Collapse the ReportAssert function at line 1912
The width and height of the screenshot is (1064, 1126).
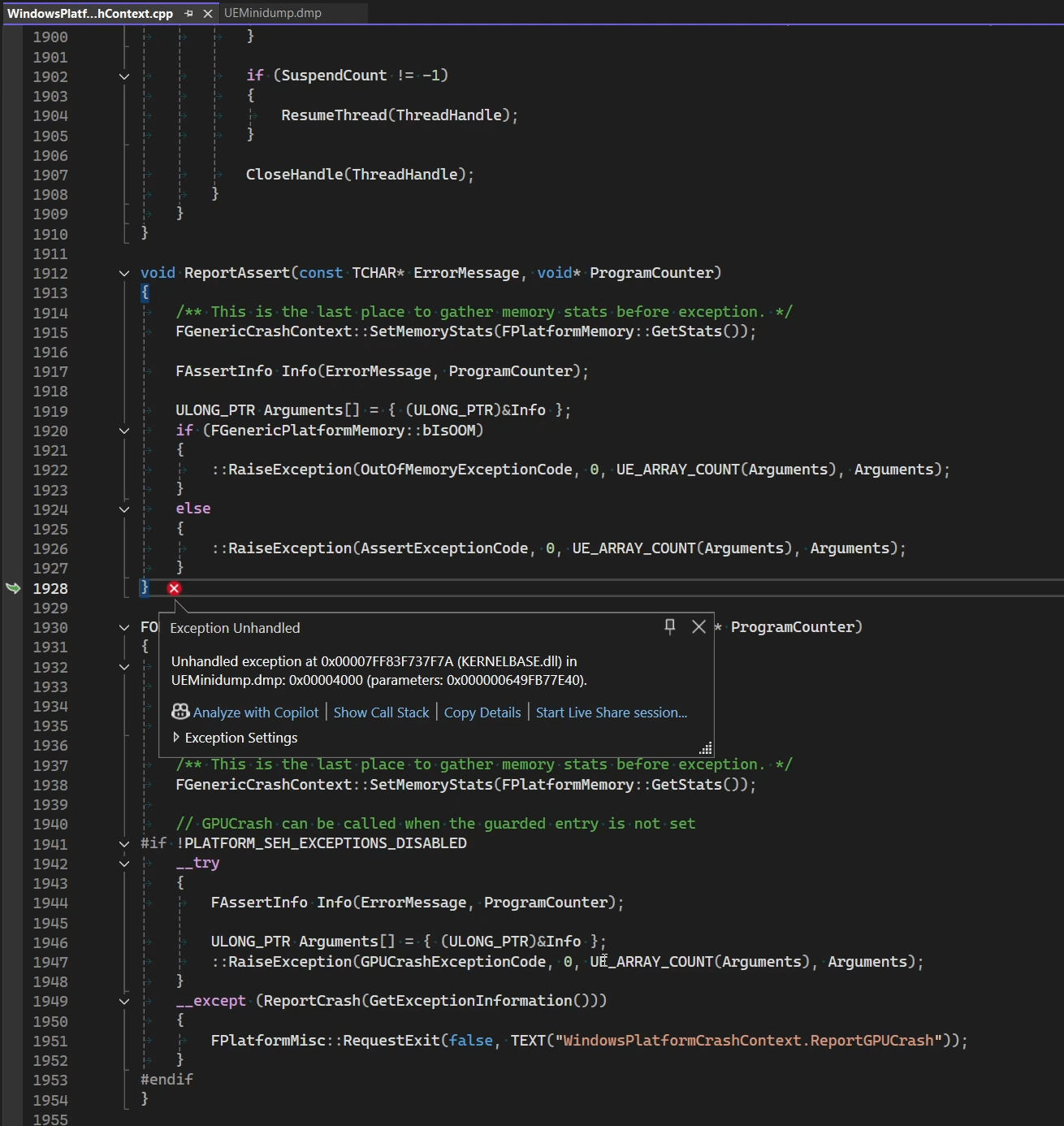(124, 274)
